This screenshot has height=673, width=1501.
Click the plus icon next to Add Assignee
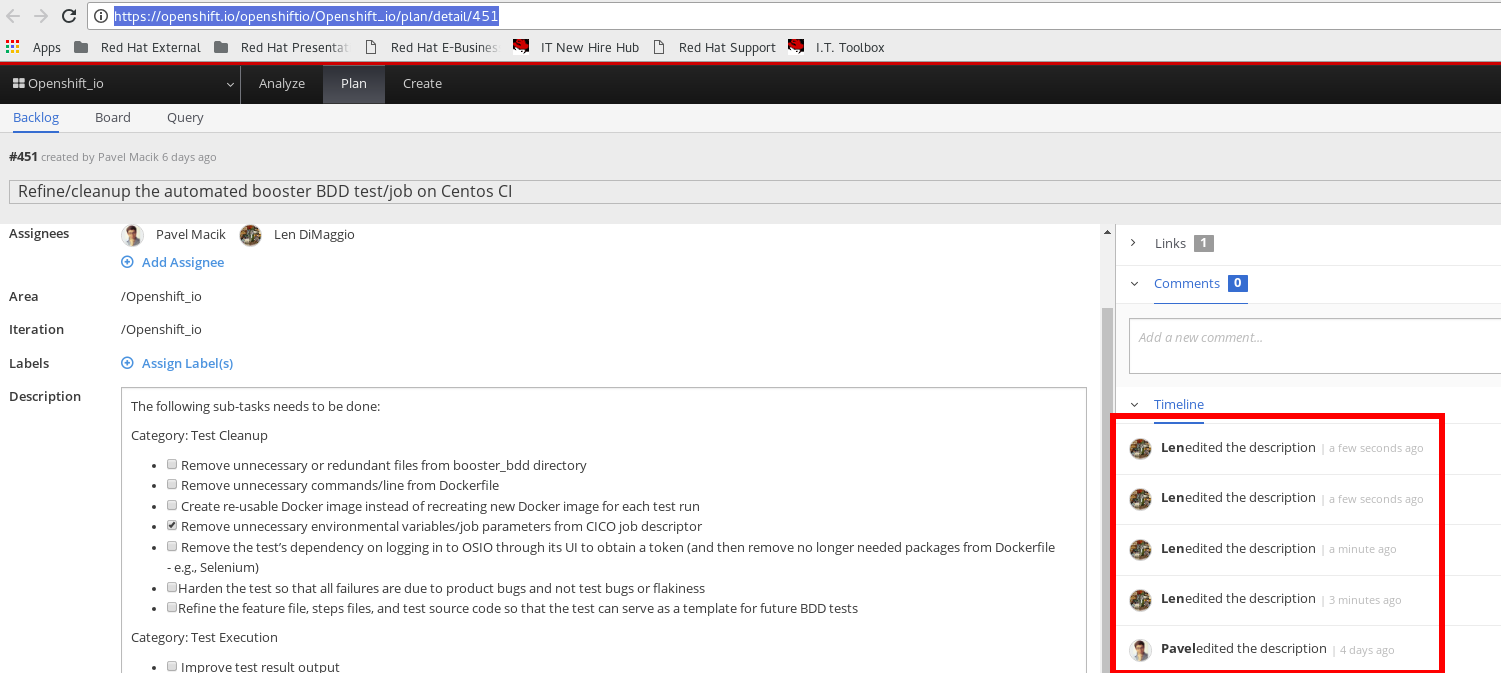pos(126,262)
